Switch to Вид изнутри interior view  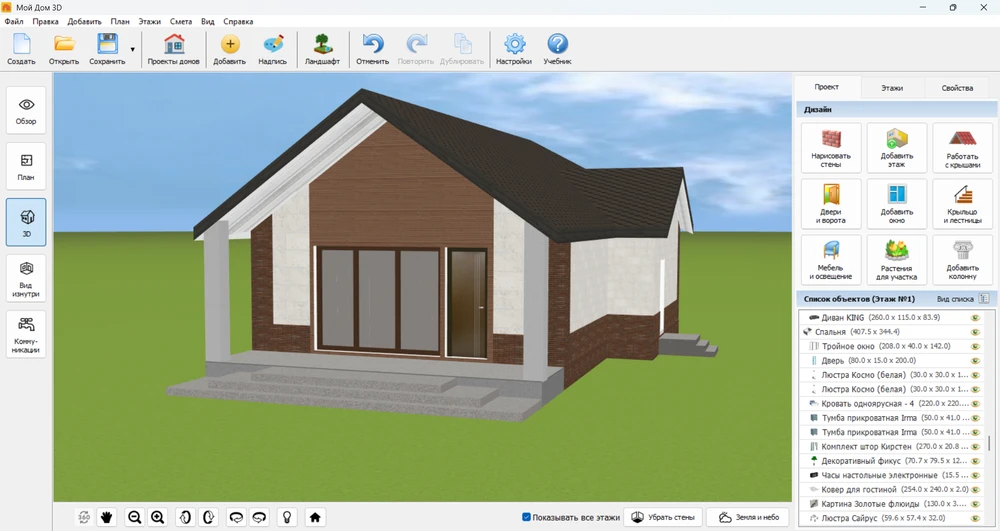26,277
